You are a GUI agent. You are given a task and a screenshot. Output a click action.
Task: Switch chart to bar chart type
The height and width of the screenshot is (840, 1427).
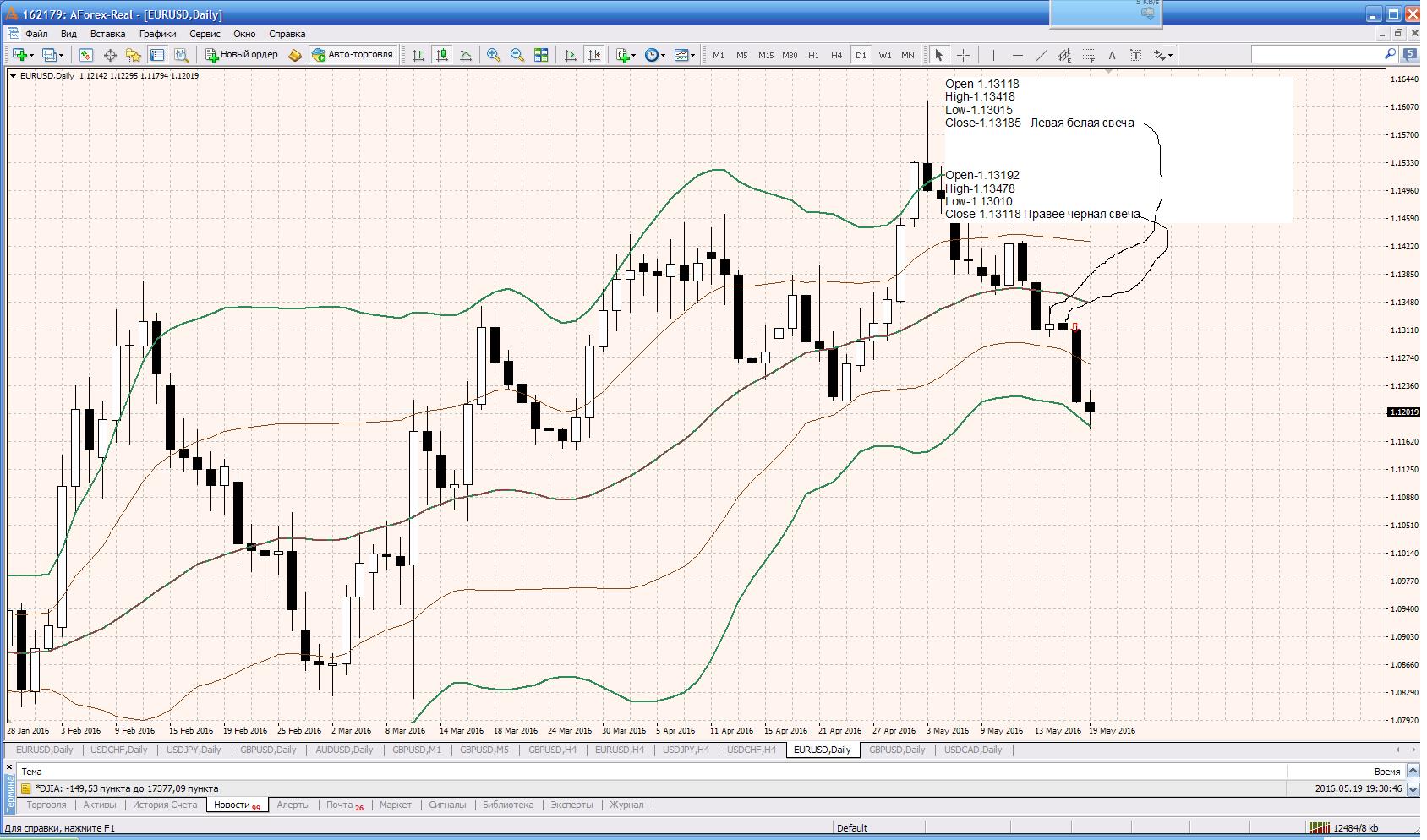pyautogui.click(x=418, y=55)
